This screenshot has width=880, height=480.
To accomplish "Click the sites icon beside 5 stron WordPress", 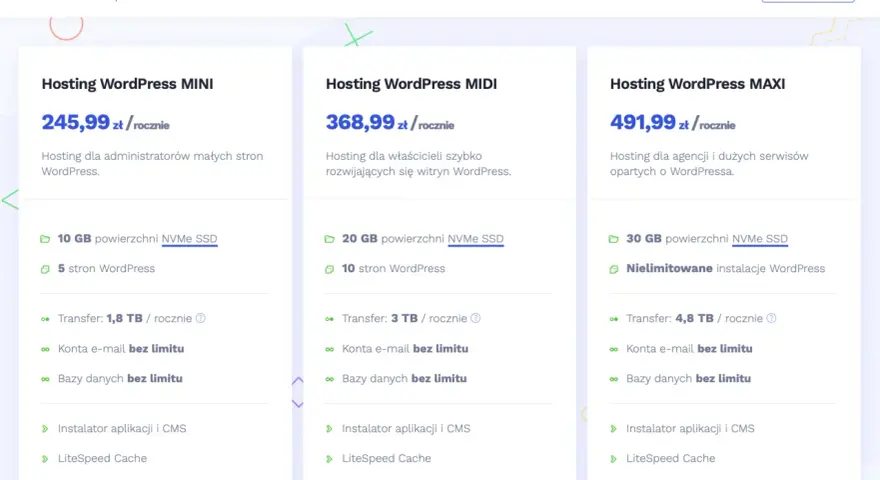I will coord(45,269).
